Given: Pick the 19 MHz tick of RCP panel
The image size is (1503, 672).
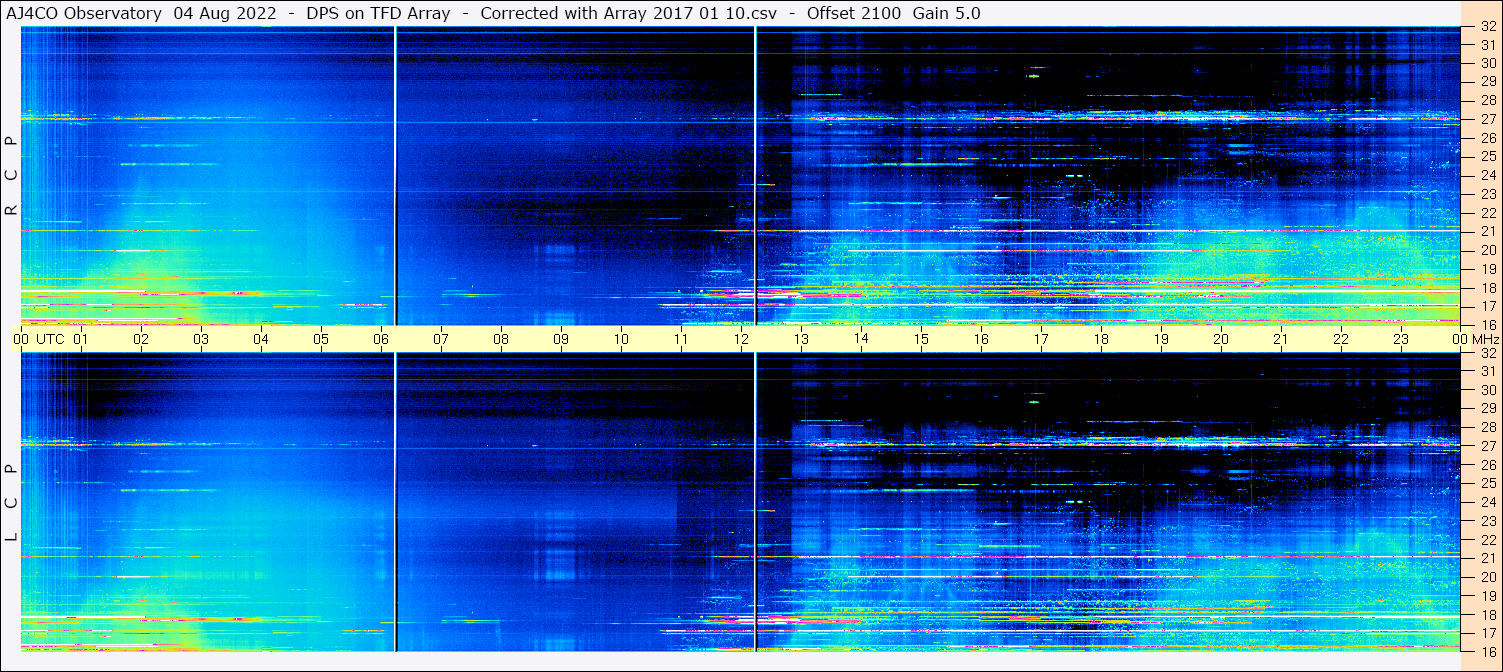Looking at the screenshot, I should point(1488,269).
